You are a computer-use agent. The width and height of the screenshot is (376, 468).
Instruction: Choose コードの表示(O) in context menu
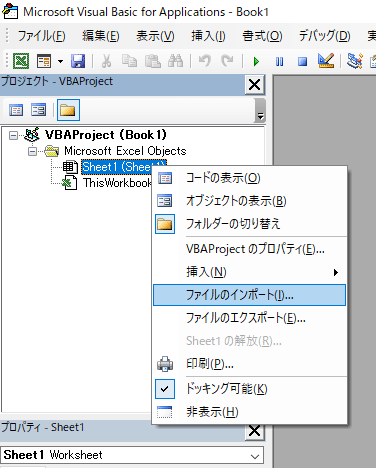pyautogui.click(x=249, y=178)
